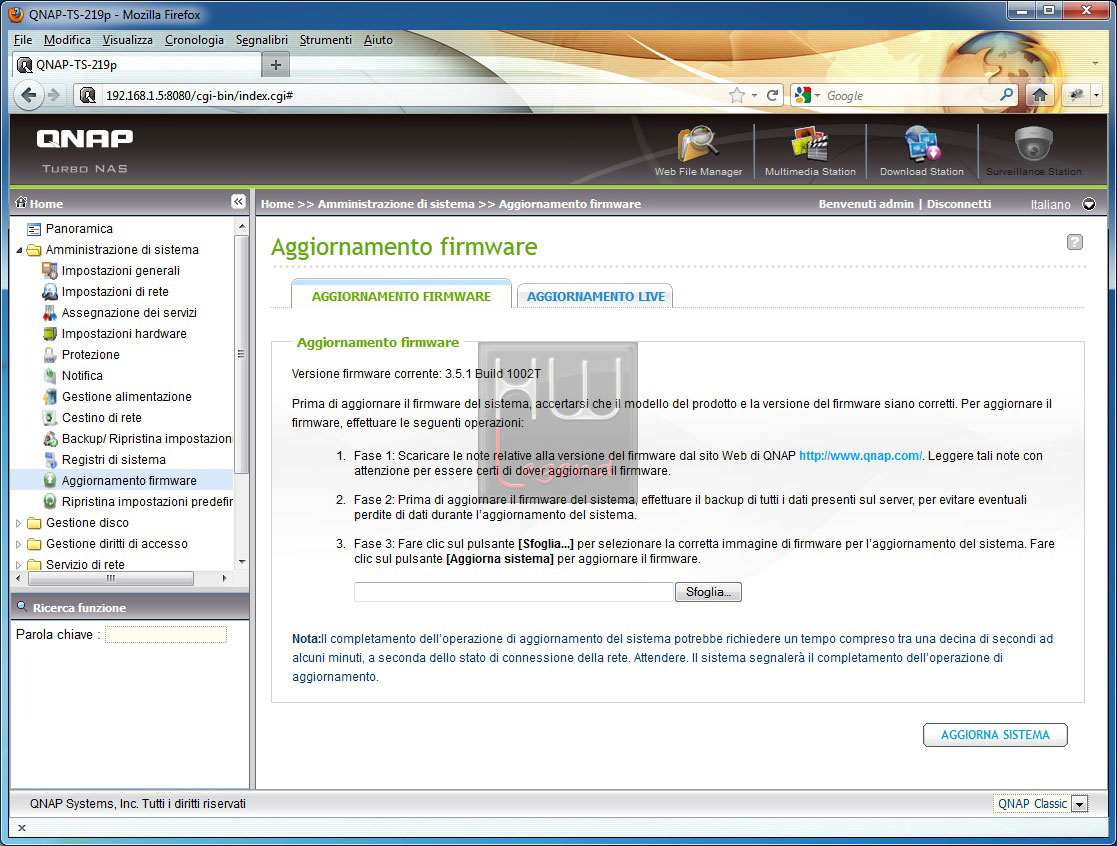Click Gestione alimentazione icon
1117x846 pixels.
49,397
